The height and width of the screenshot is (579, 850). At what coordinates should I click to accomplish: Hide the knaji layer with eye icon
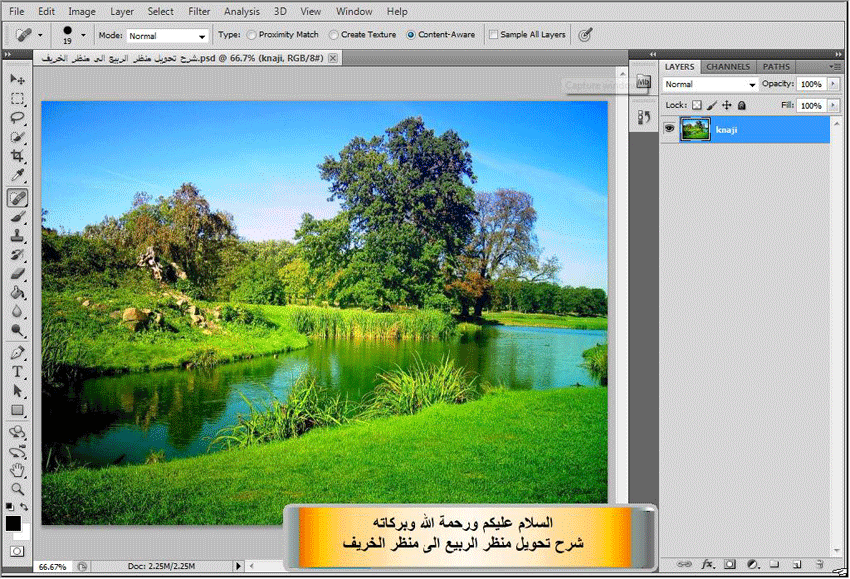[x=669, y=128]
